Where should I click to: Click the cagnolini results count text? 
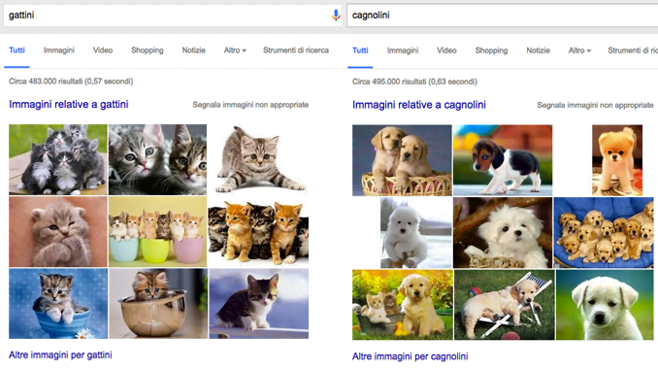click(x=415, y=81)
